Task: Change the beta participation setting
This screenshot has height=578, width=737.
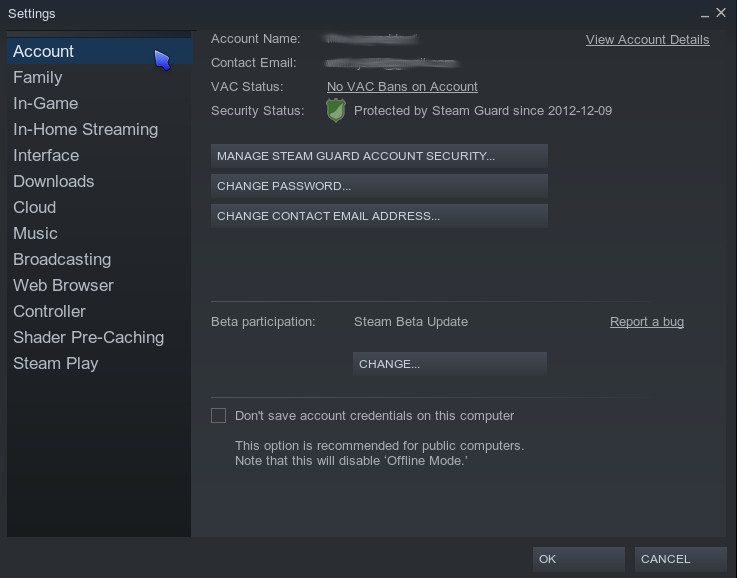Action: [x=450, y=364]
